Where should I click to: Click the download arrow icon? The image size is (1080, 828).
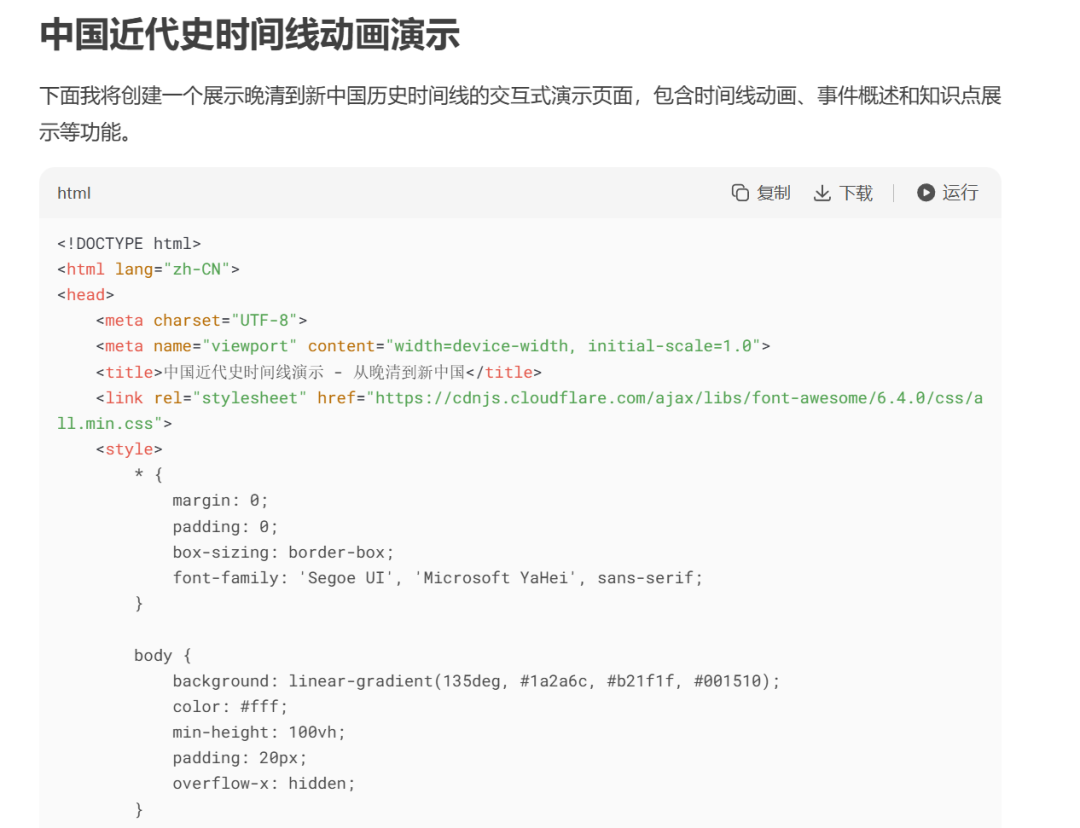(x=822, y=193)
